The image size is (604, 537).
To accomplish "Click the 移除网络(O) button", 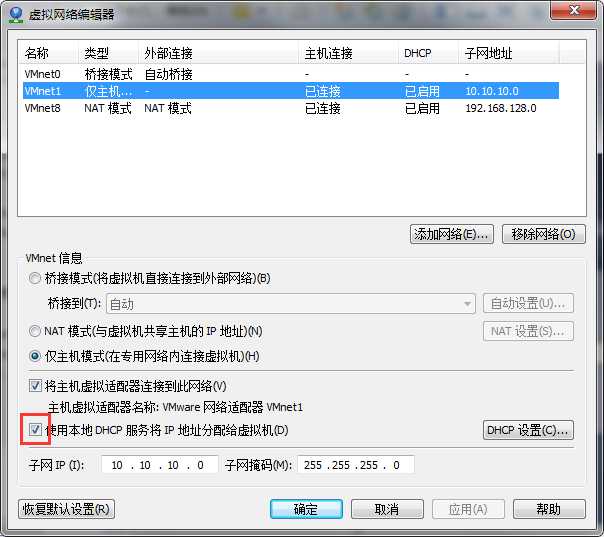I will point(544,234).
